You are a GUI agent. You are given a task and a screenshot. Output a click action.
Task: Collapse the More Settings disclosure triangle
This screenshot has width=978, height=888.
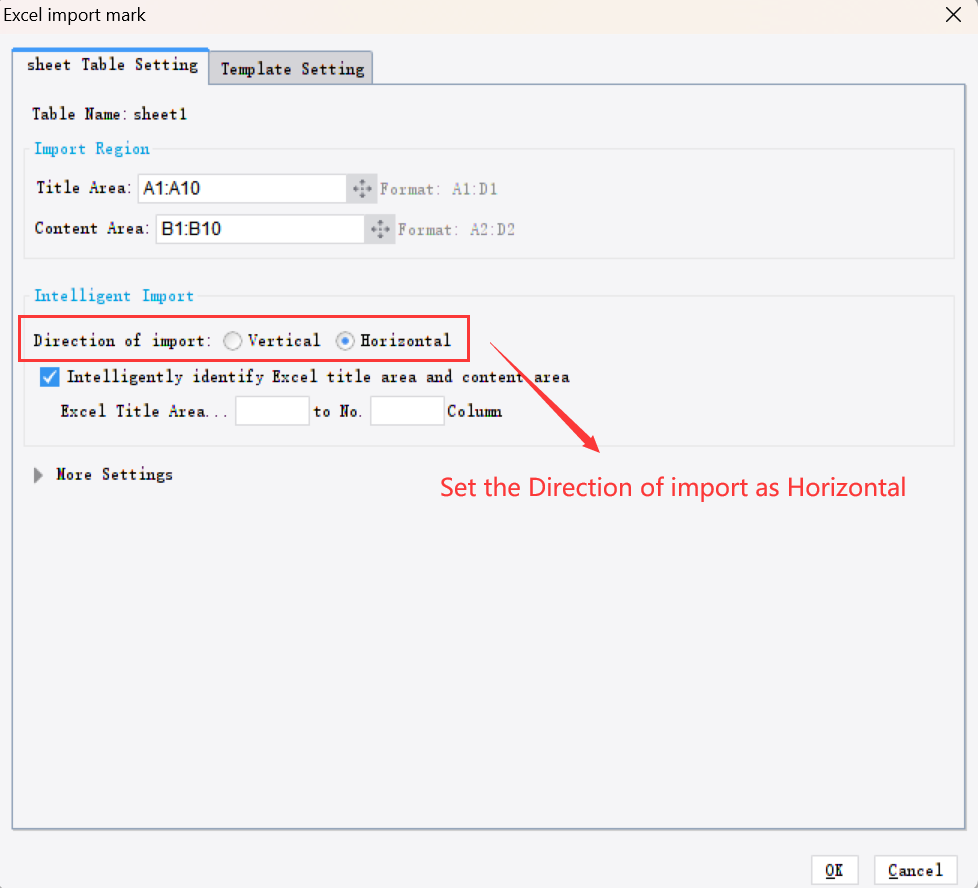[x=37, y=474]
